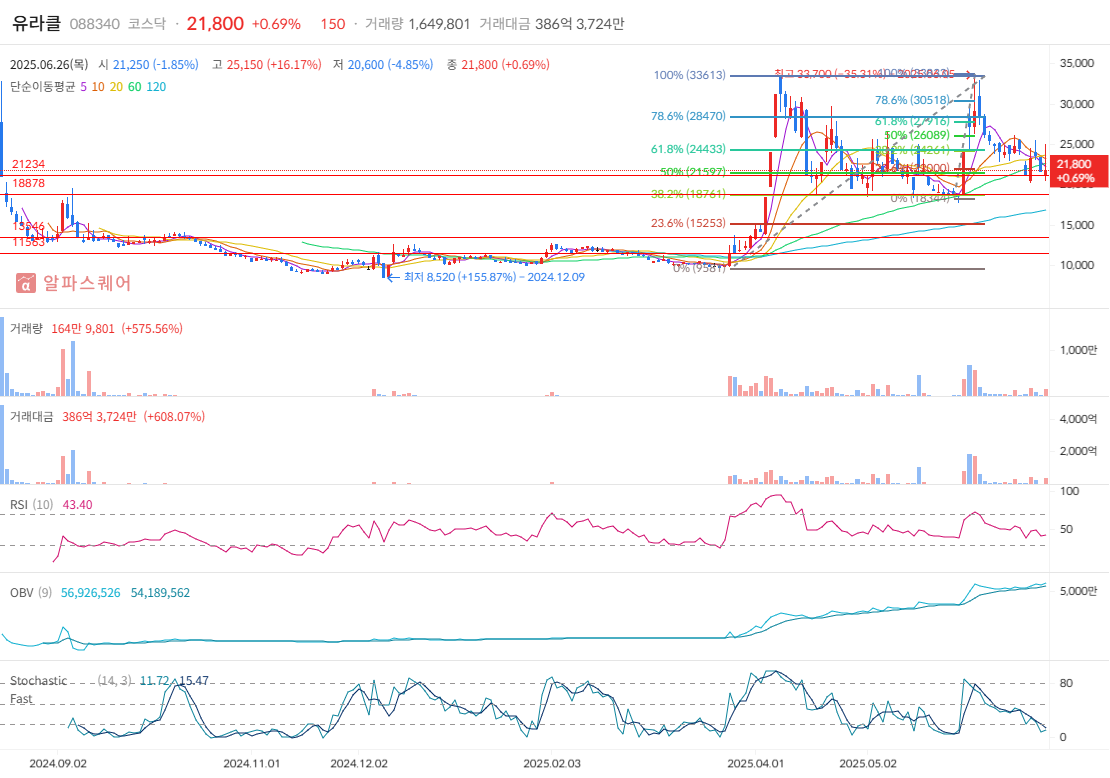Click the 2024.12.02 date on time axis

click(359, 764)
